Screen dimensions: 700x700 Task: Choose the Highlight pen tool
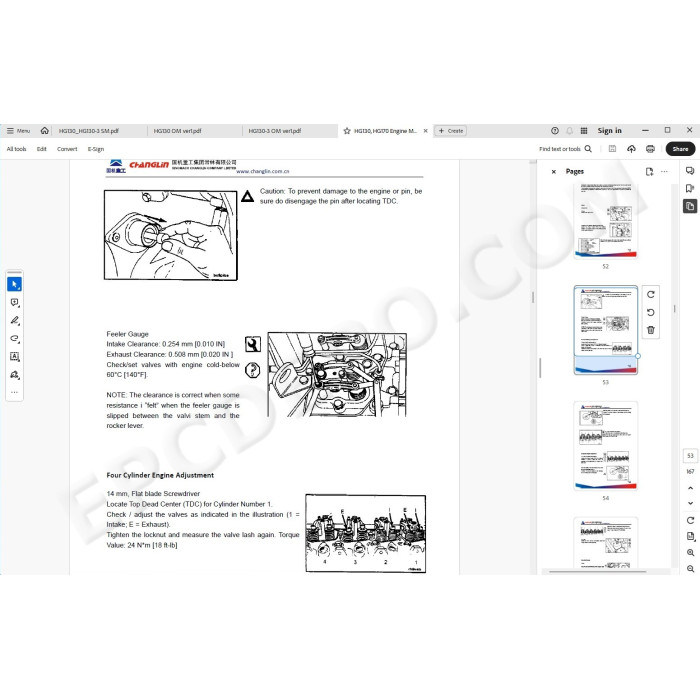15,321
